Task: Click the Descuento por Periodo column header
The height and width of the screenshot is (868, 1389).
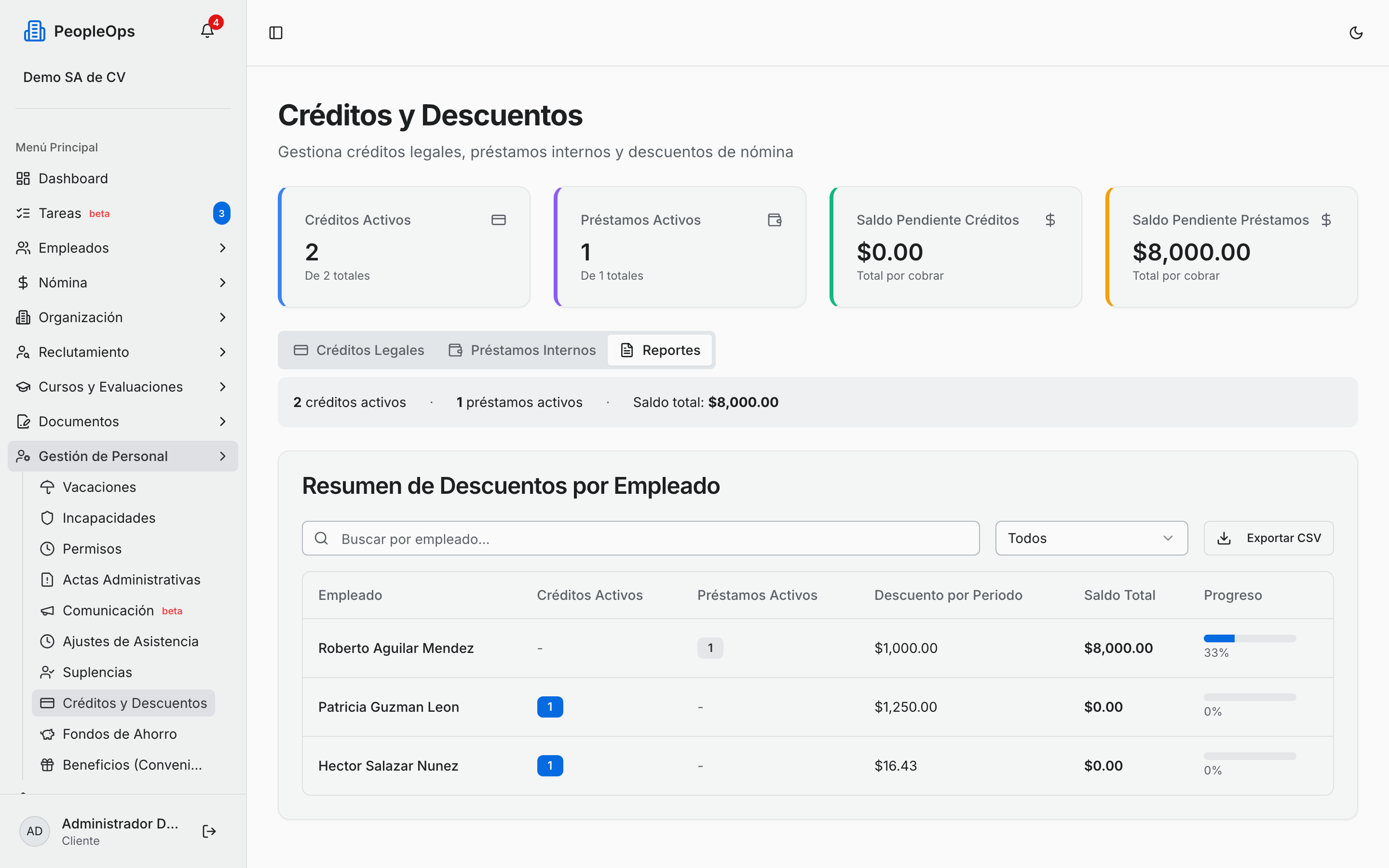Action: (948, 596)
